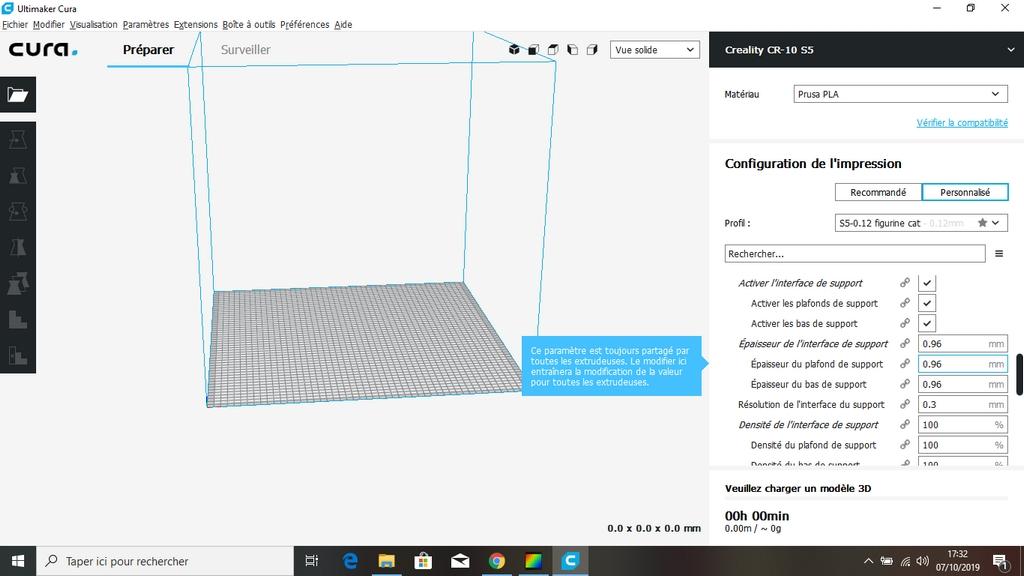The image size is (1024, 576).
Task: Edit Densité du plafond de support value
Action: coord(963,445)
